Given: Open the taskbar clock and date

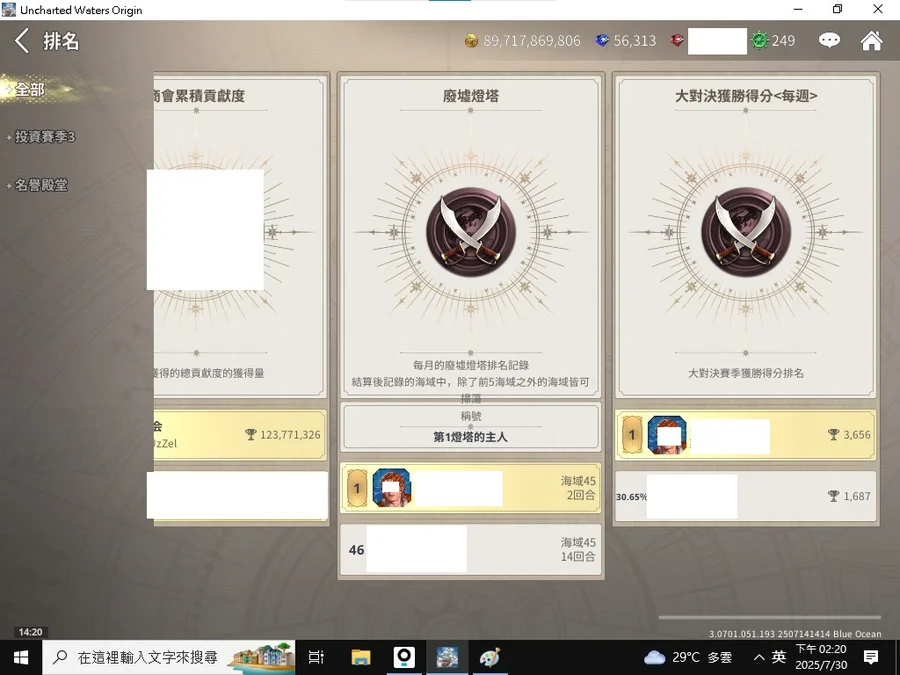Looking at the screenshot, I should 821,658.
